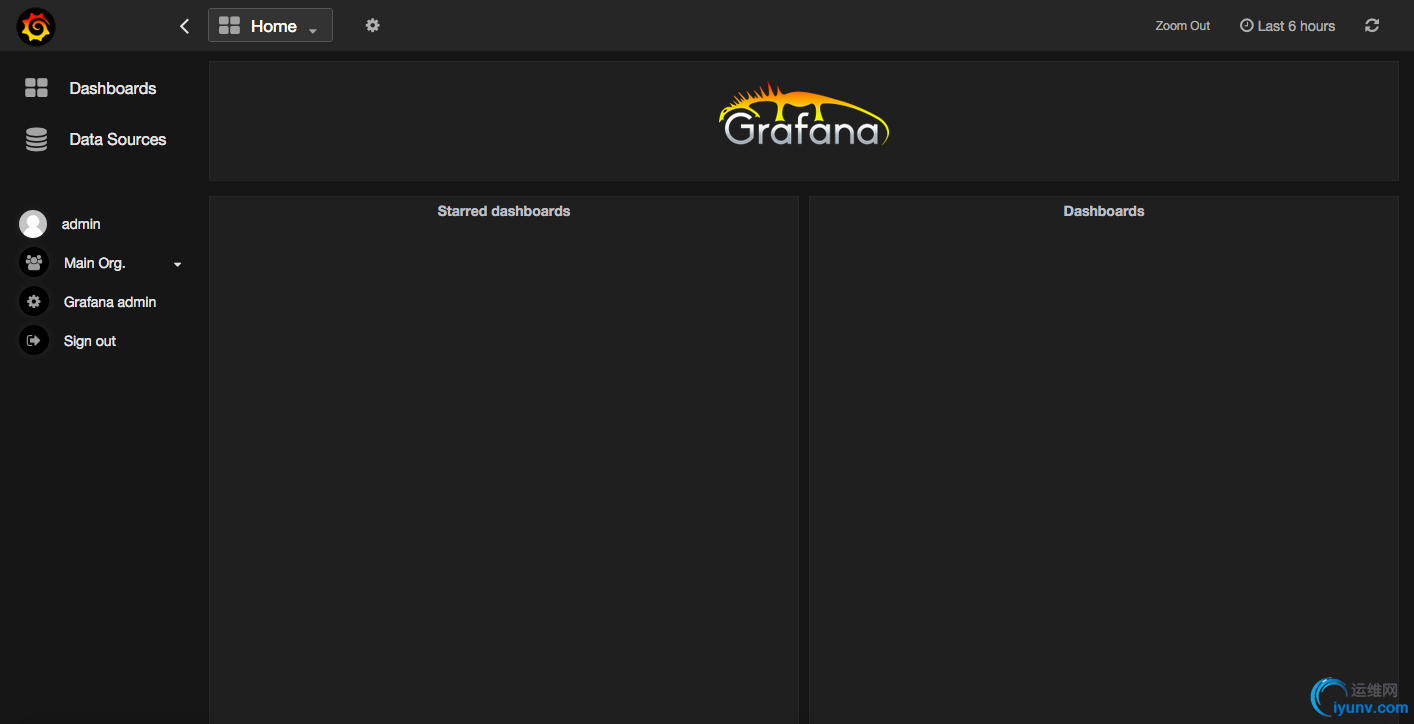1414x724 pixels.
Task: Click the Grafana logo icon in top-left
Action: coord(35,27)
